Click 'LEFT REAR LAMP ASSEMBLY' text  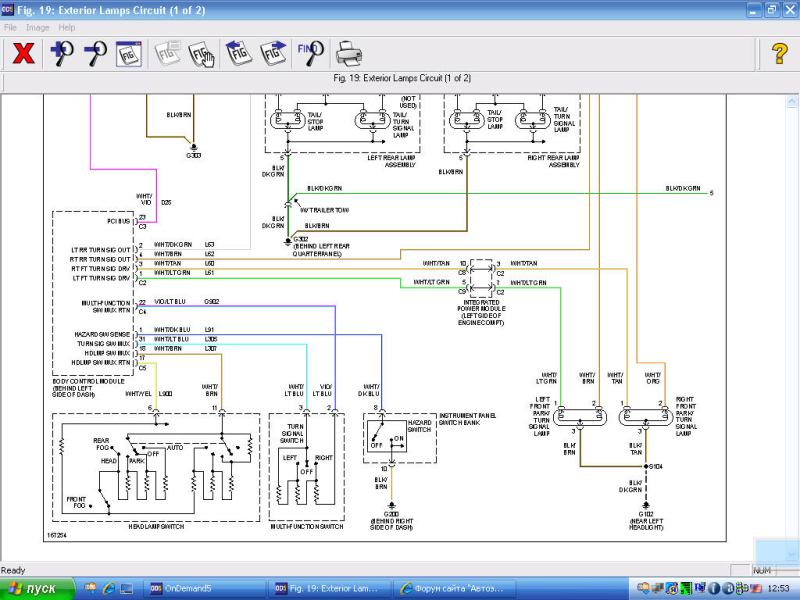pyautogui.click(x=391, y=161)
